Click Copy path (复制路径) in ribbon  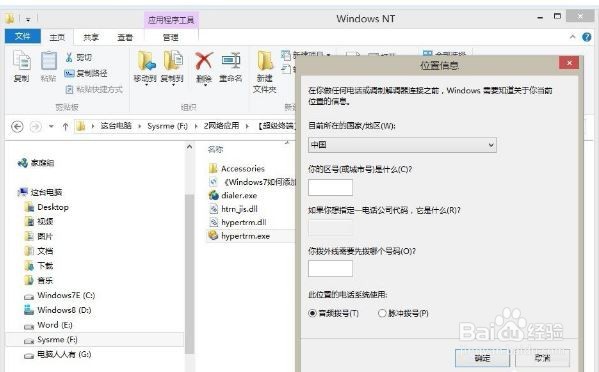pyautogui.click(x=86, y=73)
